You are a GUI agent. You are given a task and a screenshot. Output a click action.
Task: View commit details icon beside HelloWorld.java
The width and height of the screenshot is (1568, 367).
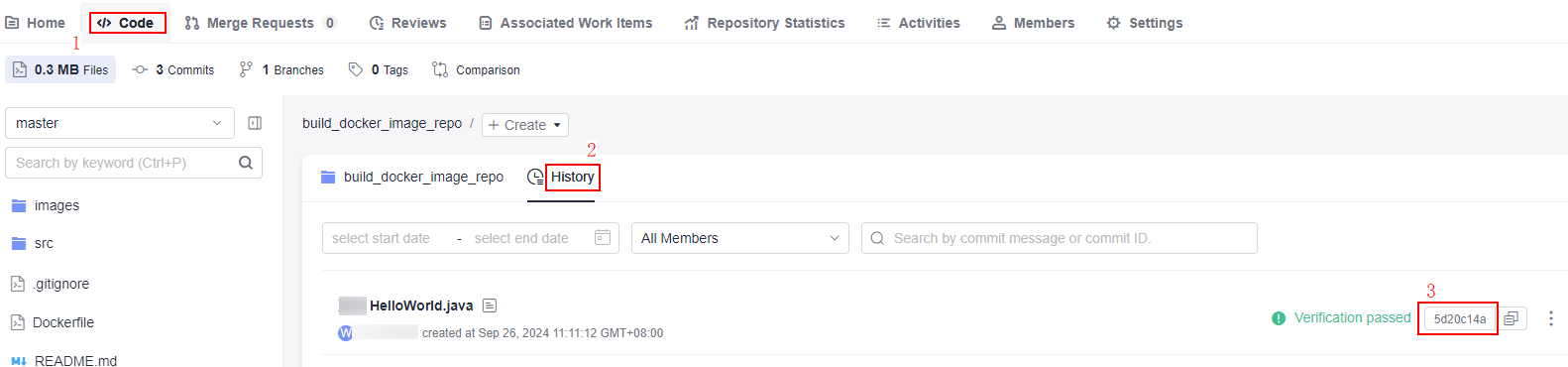pos(490,306)
